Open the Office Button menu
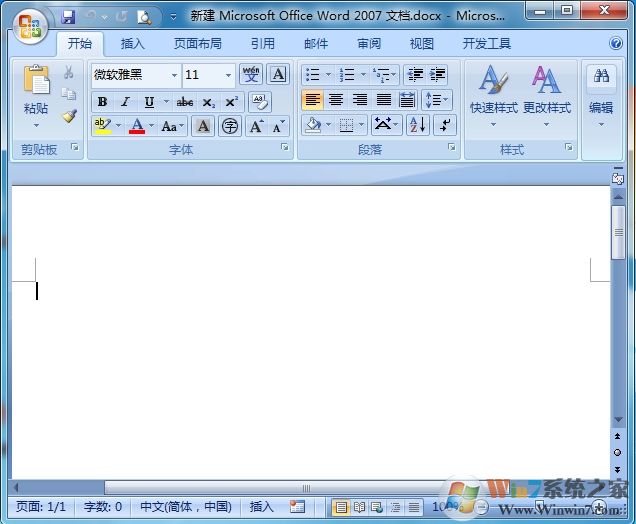 (30, 27)
